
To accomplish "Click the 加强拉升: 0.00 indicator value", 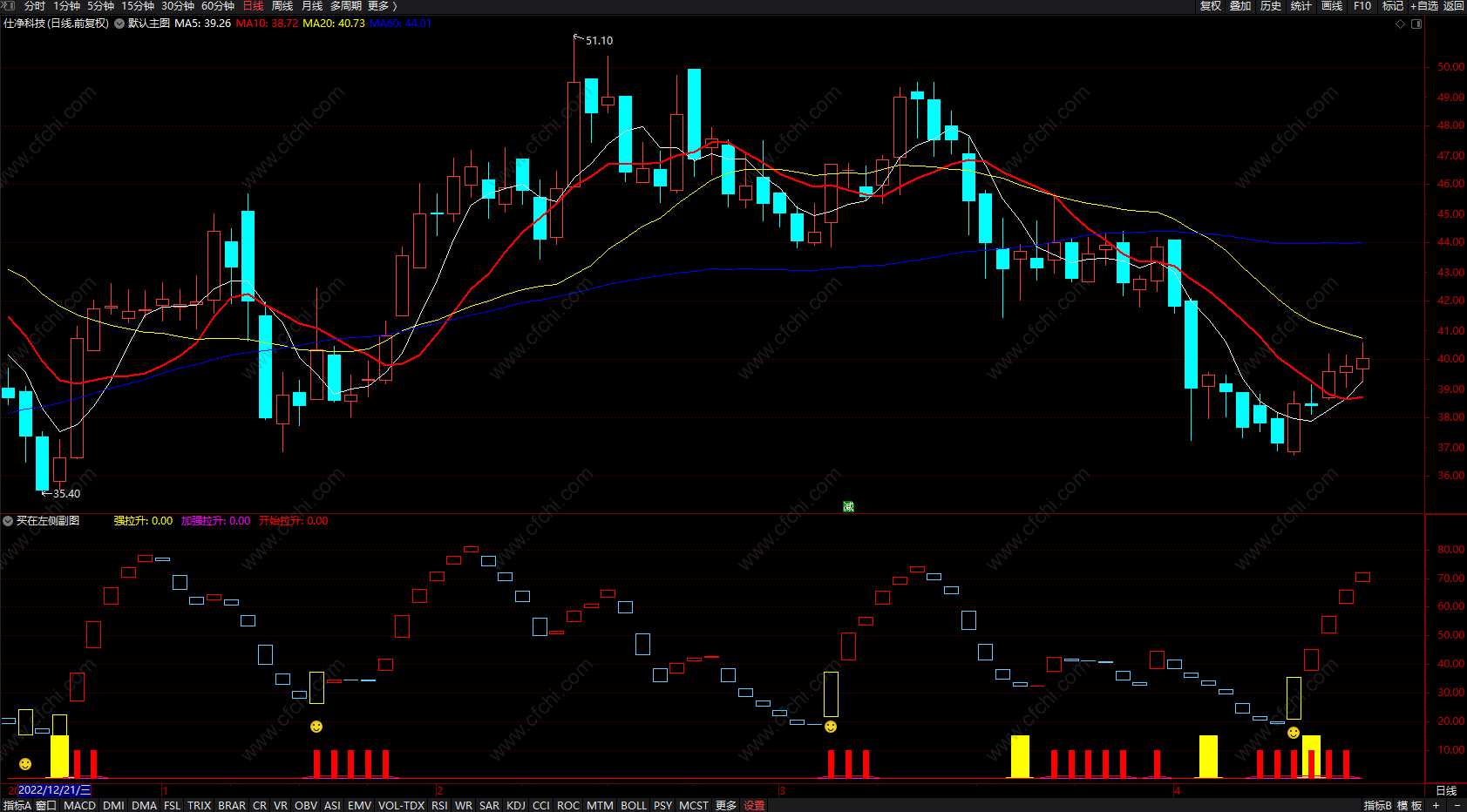I will (215, 521).
